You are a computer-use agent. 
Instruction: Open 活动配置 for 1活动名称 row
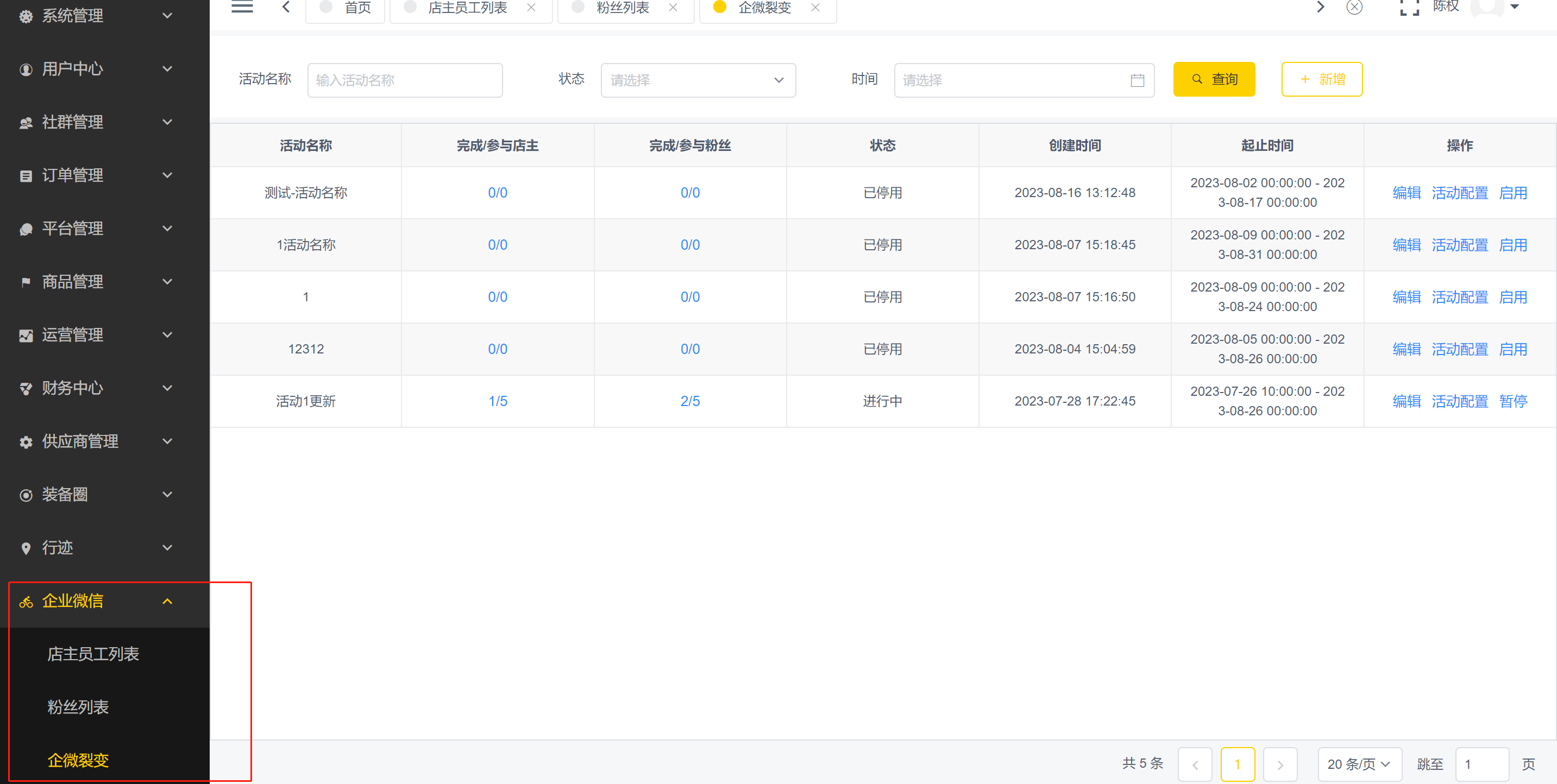click(x=1459, y=245)
